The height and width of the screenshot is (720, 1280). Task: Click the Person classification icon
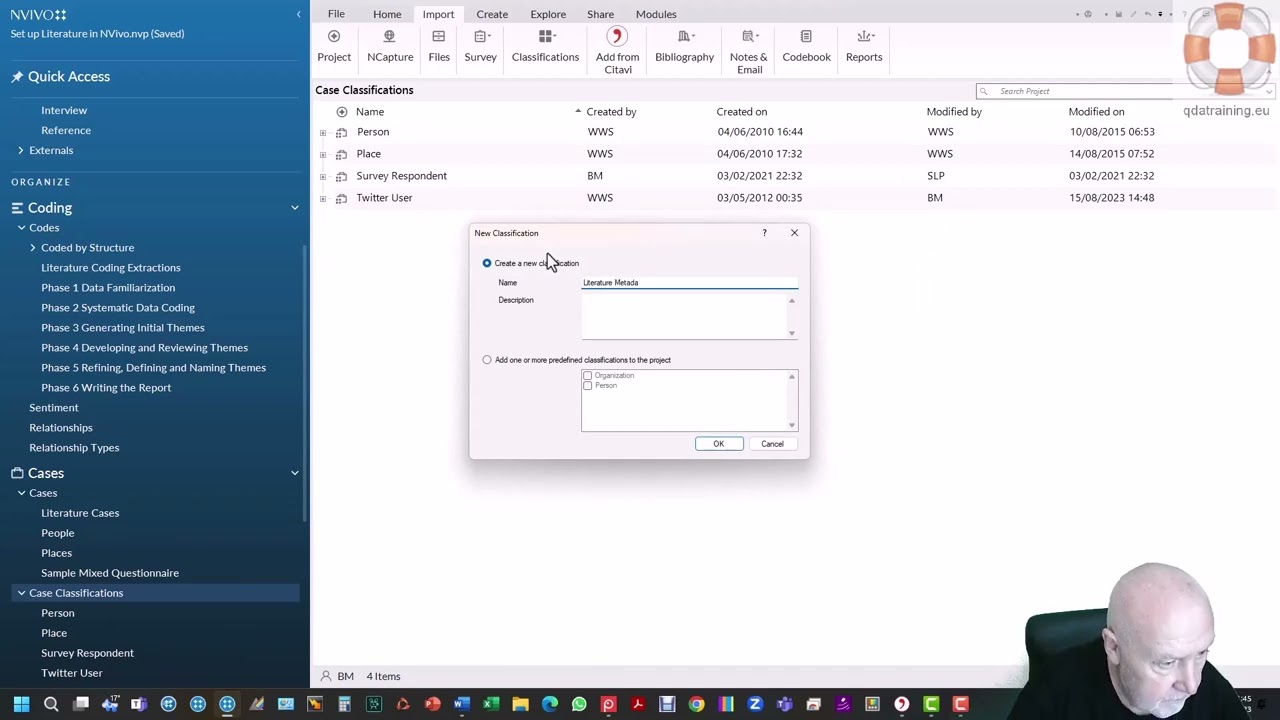pyautogui.click(x=341, y=132)
